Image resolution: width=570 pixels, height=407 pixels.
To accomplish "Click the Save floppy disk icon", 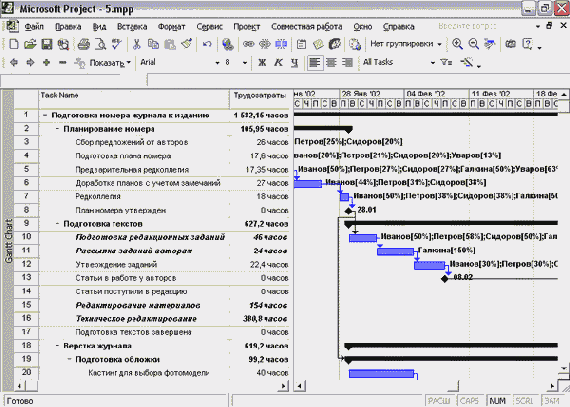I will 47,44.
